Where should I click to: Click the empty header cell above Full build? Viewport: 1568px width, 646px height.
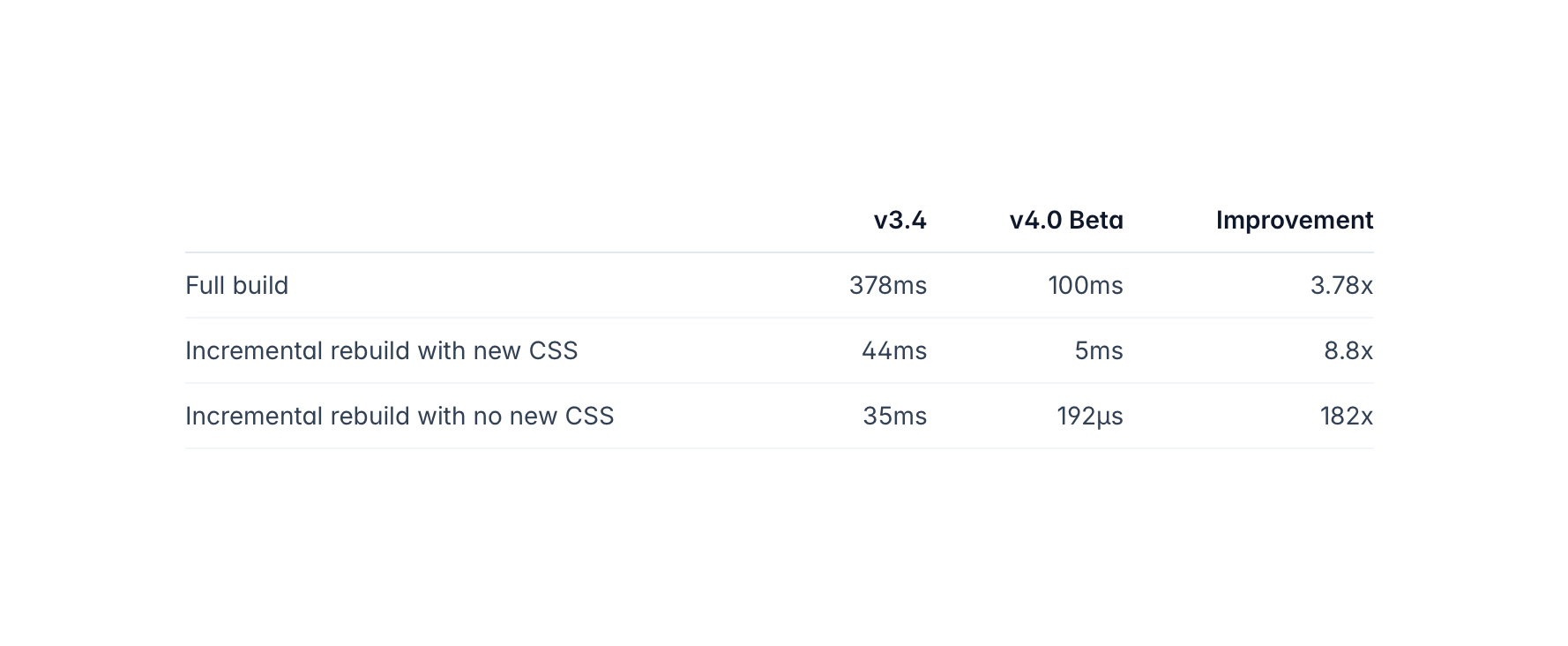pyautogui.click(x=441, y=220)
